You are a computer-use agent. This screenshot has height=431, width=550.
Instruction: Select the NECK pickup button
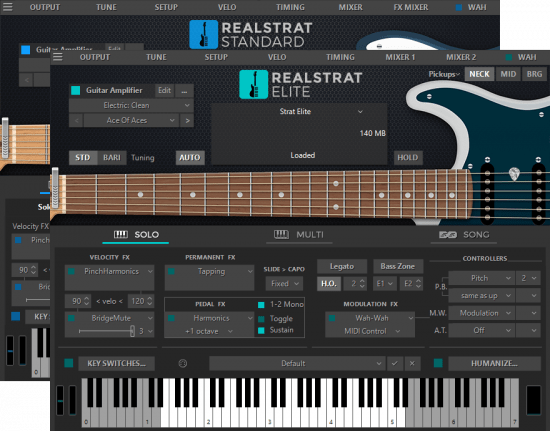(x=479, y=74)
